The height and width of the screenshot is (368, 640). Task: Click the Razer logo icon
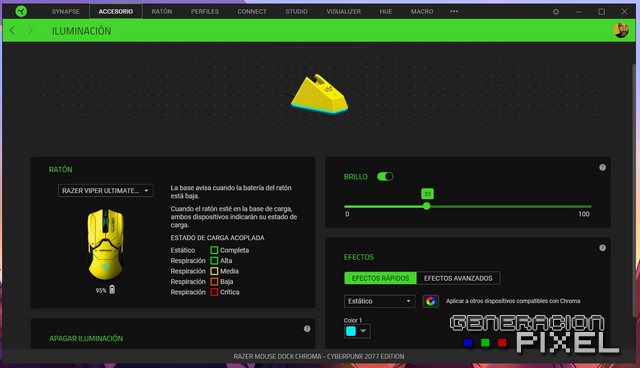pos(21,11)
